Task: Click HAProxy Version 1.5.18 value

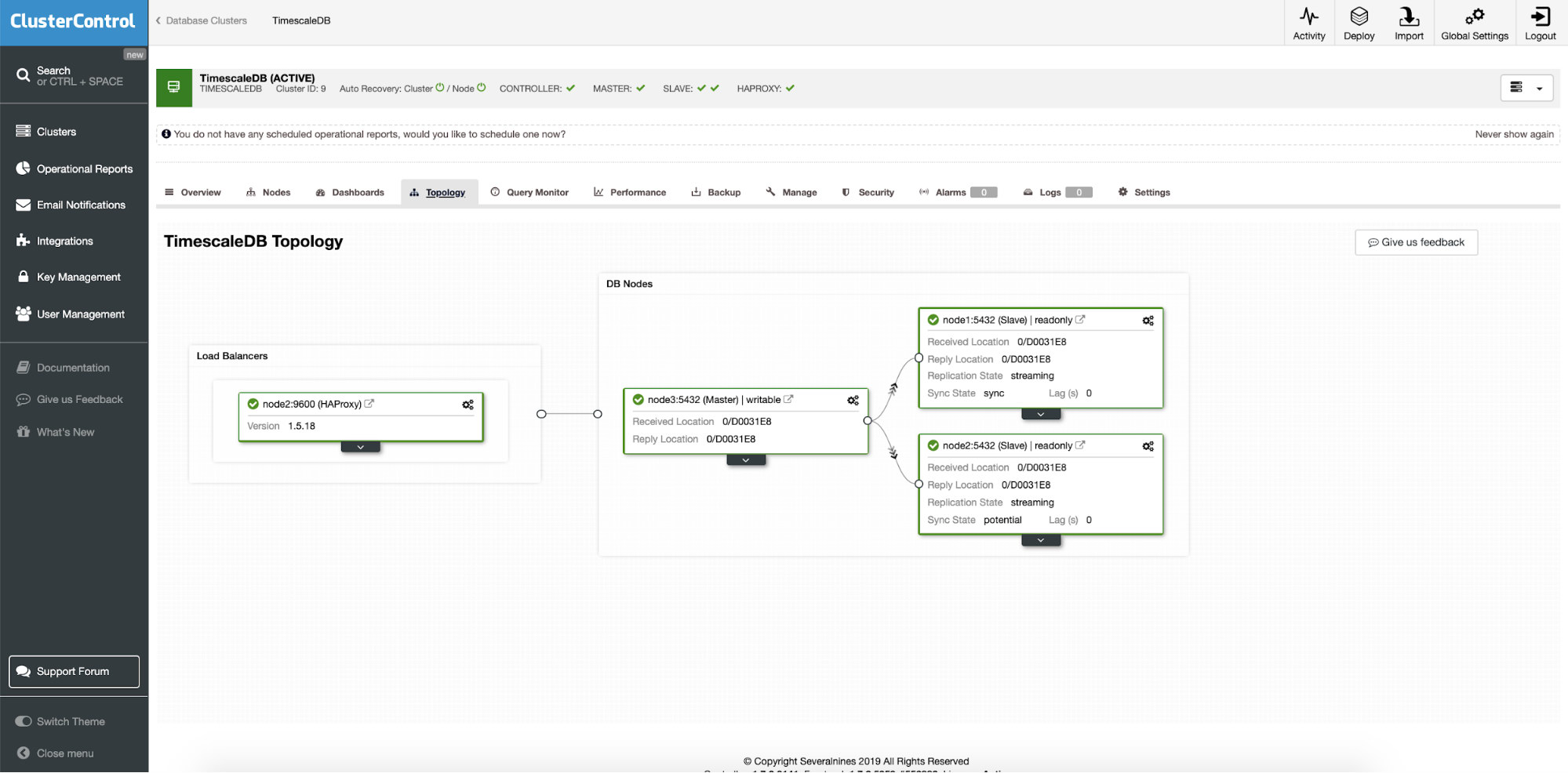Action: click(x=301, y=426)
